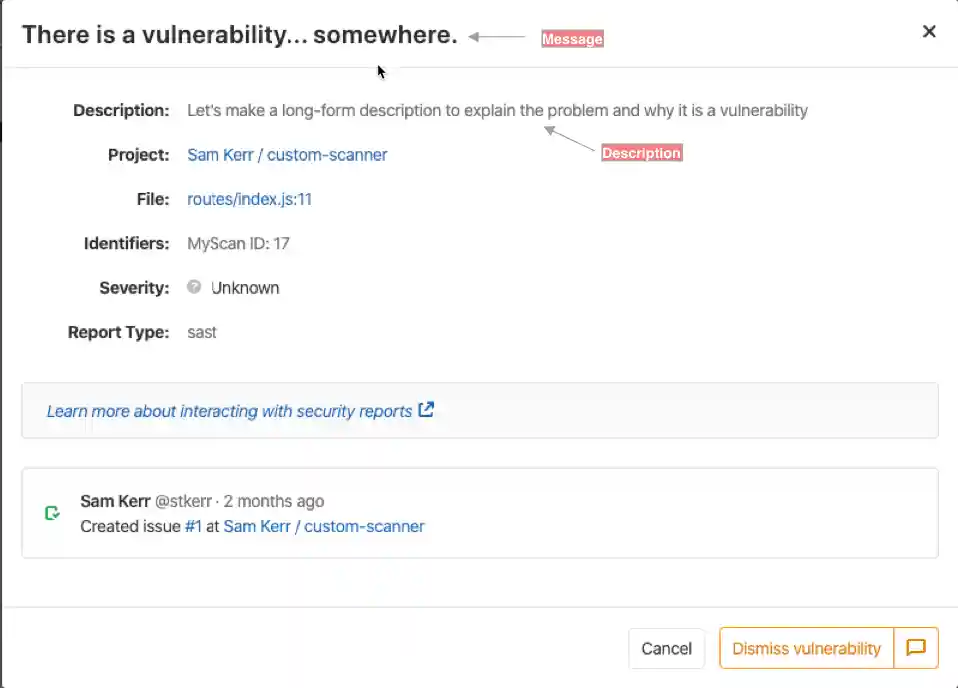Select the Description annotation badge
This screenshot has height=688, width=958.
pyautogui.click(x=641, y=153)
